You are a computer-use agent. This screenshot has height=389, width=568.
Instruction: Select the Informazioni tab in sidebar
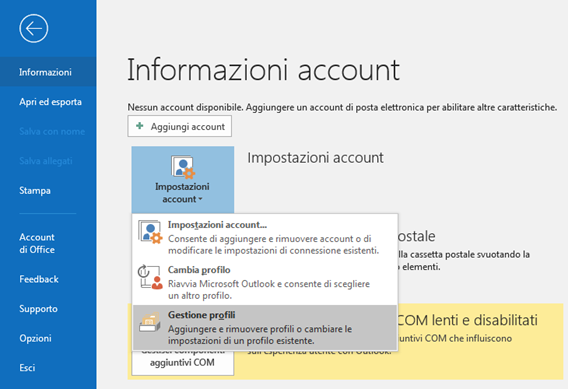point(48,72)
